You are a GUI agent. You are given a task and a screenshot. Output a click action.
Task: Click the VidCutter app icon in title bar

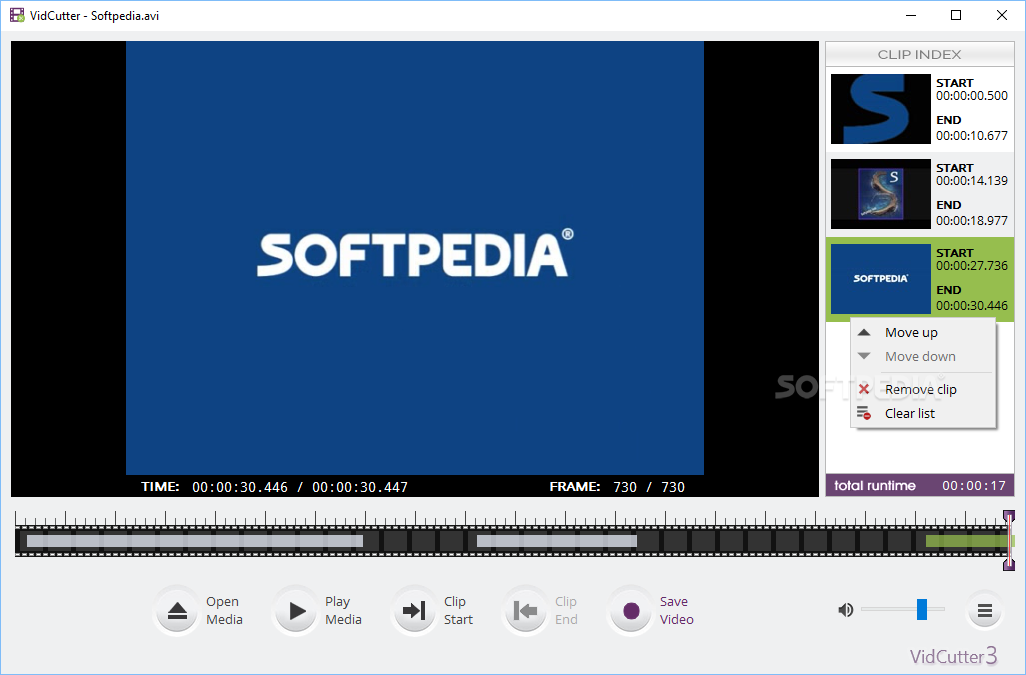pos(17,15)
